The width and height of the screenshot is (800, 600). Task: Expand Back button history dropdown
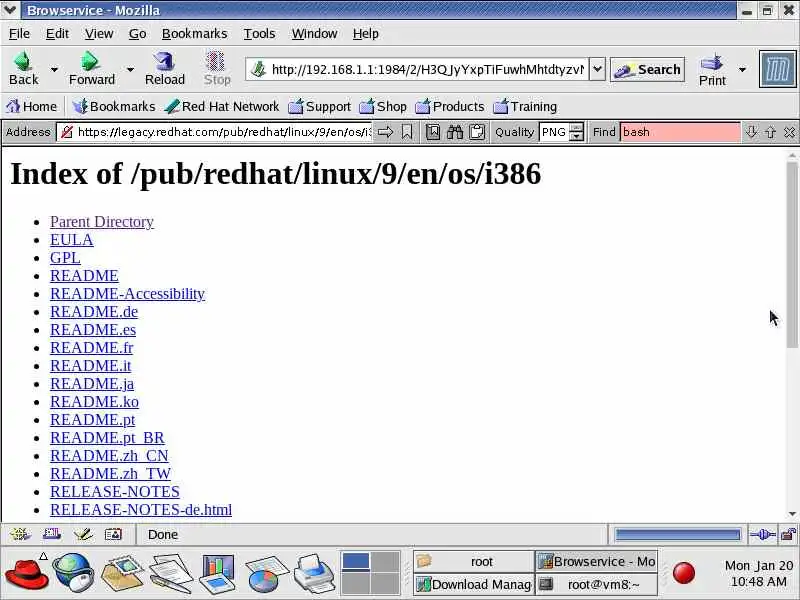tap(54, 69)
